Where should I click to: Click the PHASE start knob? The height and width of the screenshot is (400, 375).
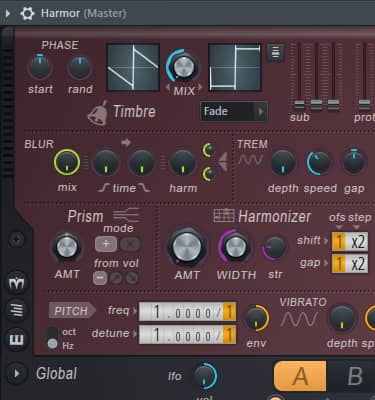pyautogui.click(x=40, y=67)
